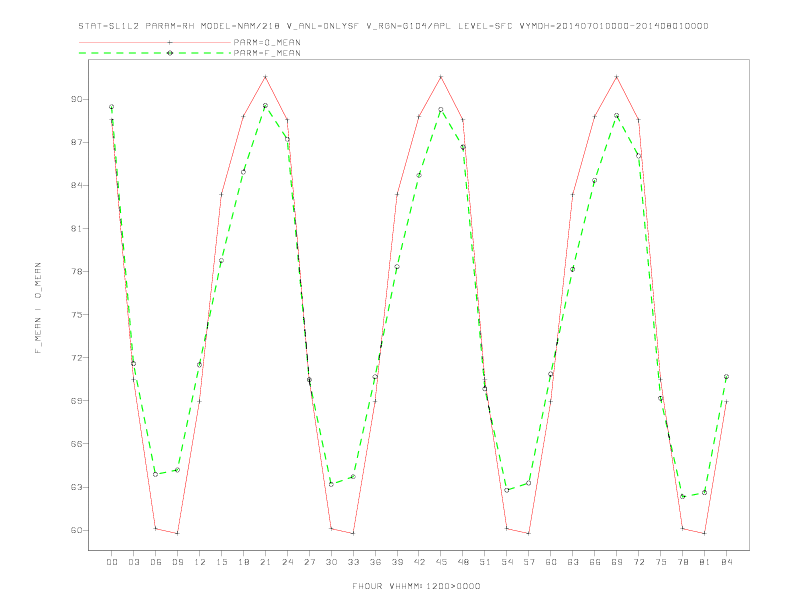Click the PARM=O_MEAN legend label
792x612 pixels.
point(267,42)
